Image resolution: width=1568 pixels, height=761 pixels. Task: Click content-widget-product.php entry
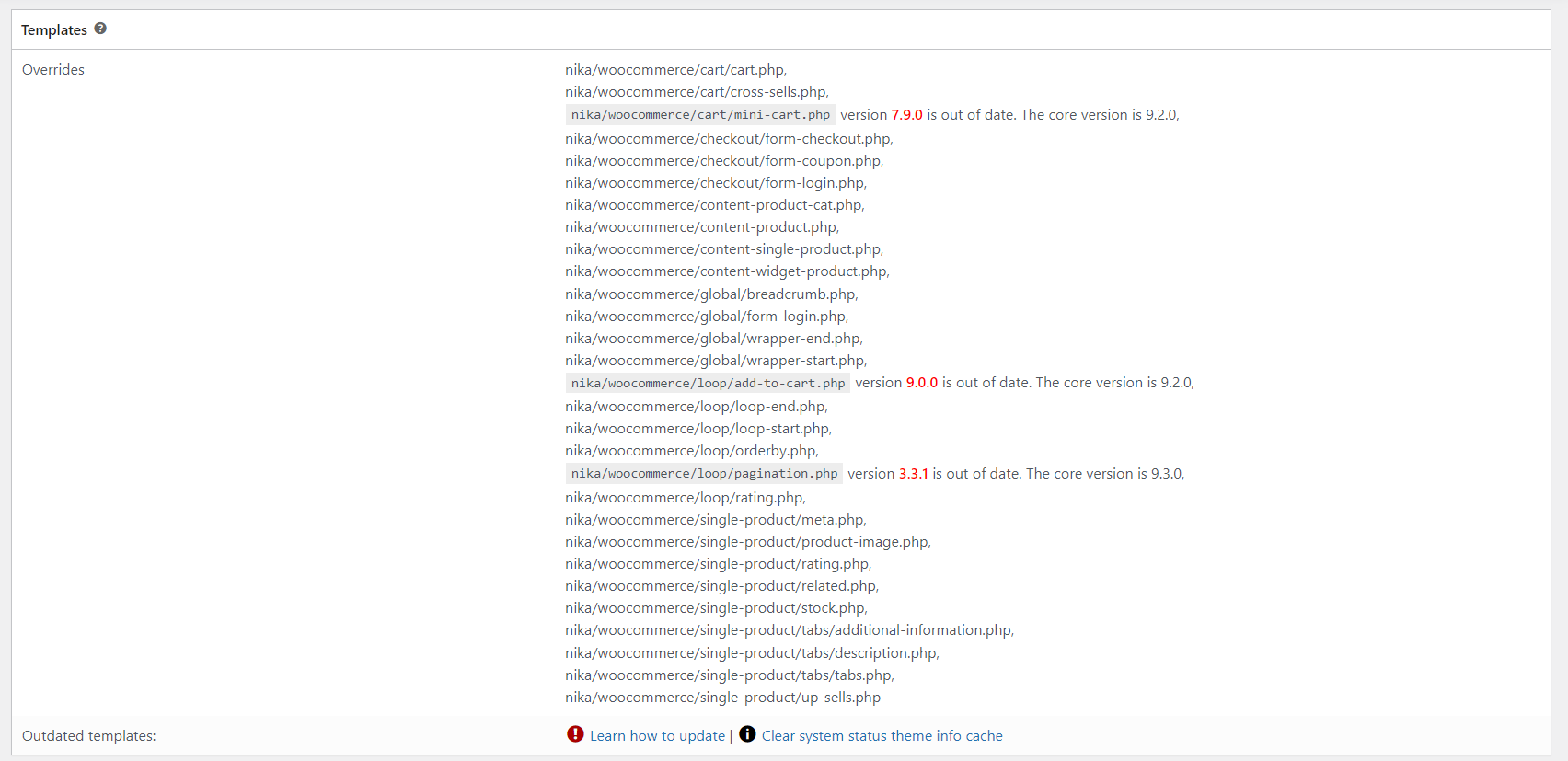727,271
